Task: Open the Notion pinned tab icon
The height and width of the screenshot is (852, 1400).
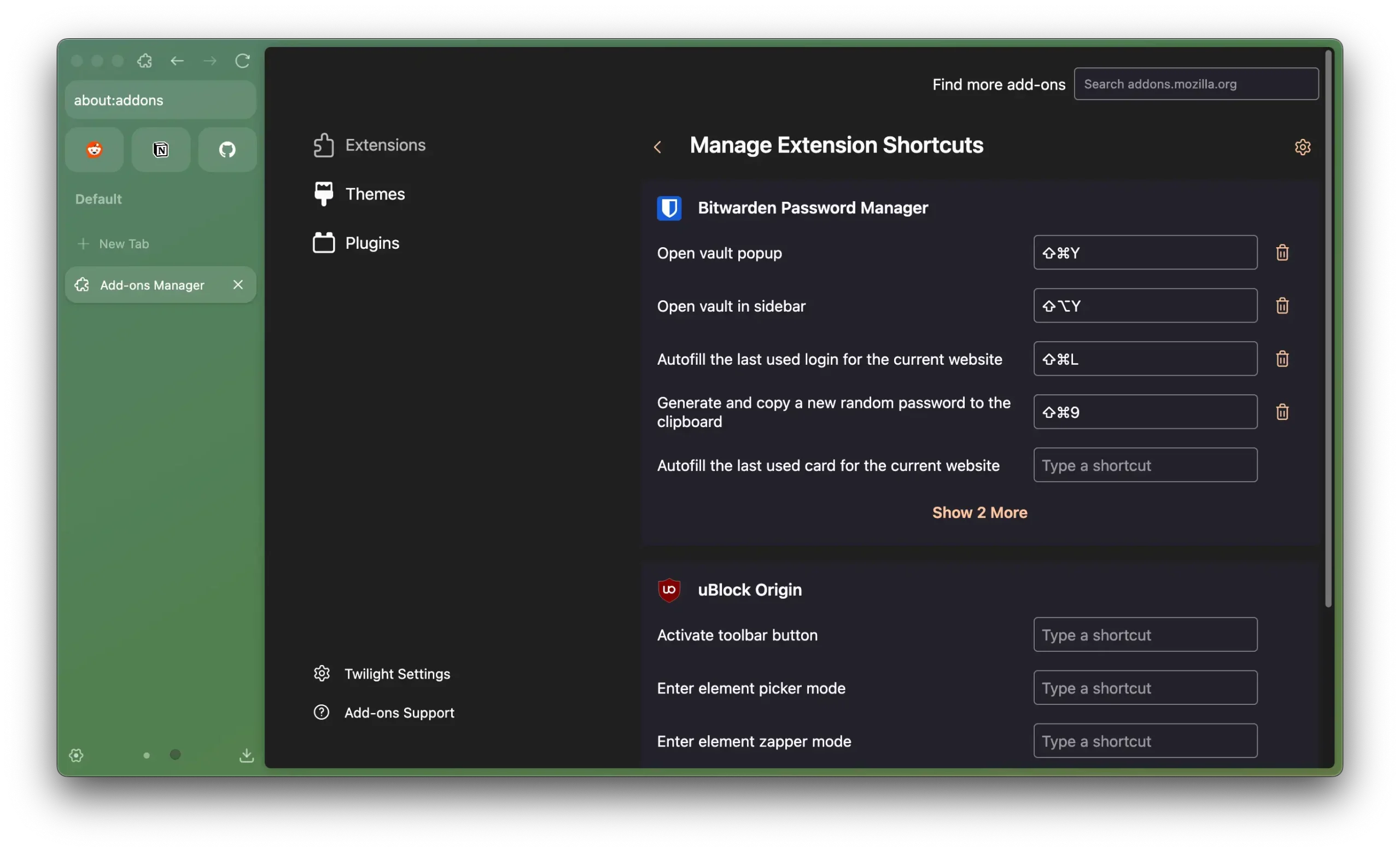Action: click(161, 150)
